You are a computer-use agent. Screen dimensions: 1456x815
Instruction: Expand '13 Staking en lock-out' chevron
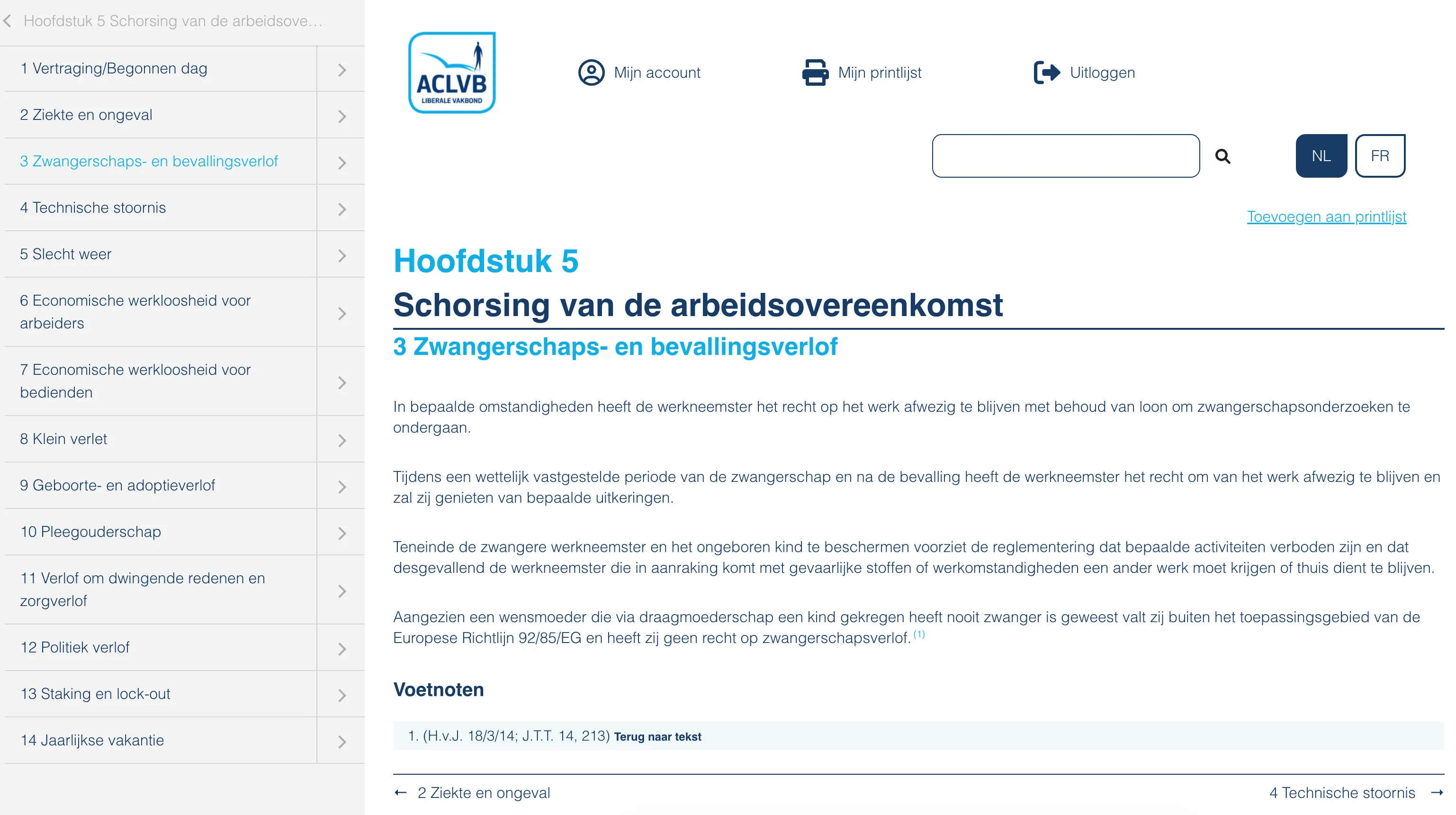click(x=342, y=695)
